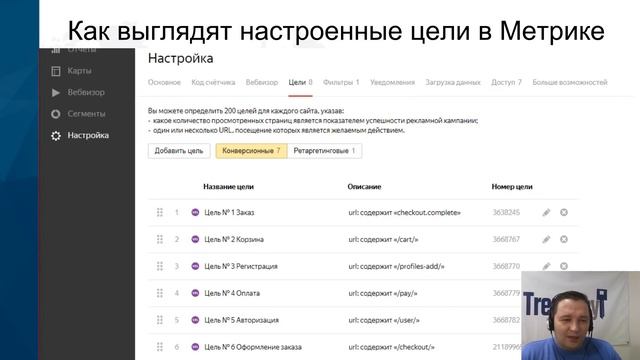The height and width of the screenshot is (360, 640).
Task: Select the Конверсионные goals filter
Action: (x=251, y=151)
